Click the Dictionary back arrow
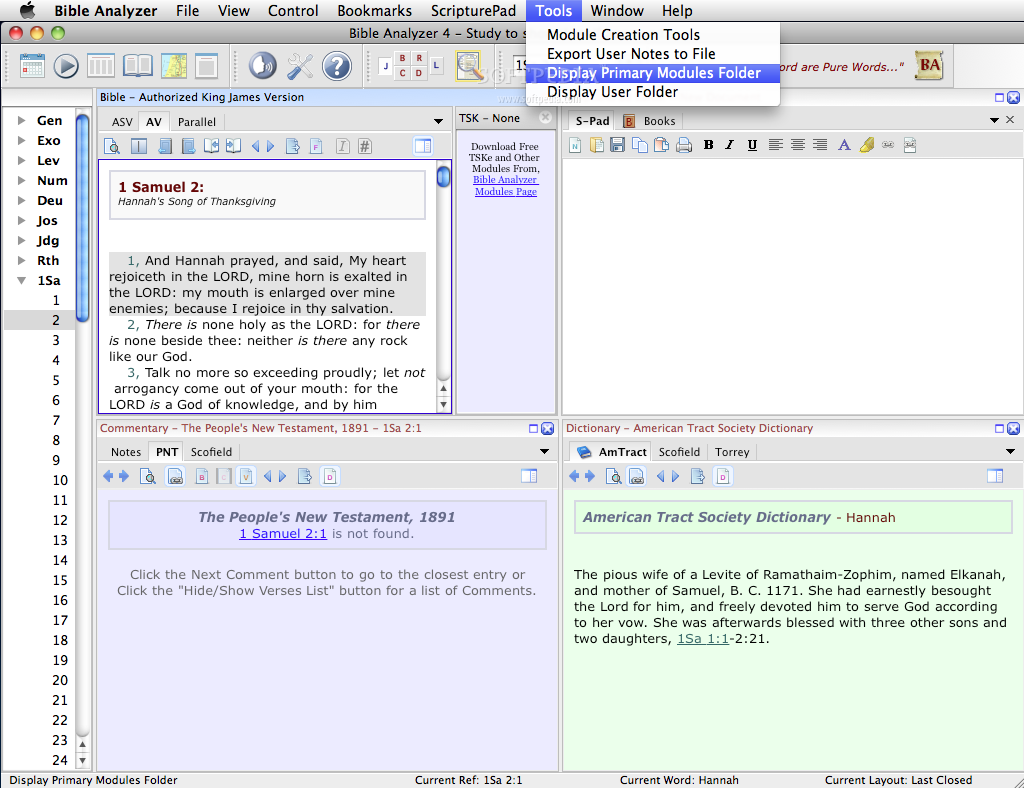This screenshot has width=1024, height=788. coord(574,476)
